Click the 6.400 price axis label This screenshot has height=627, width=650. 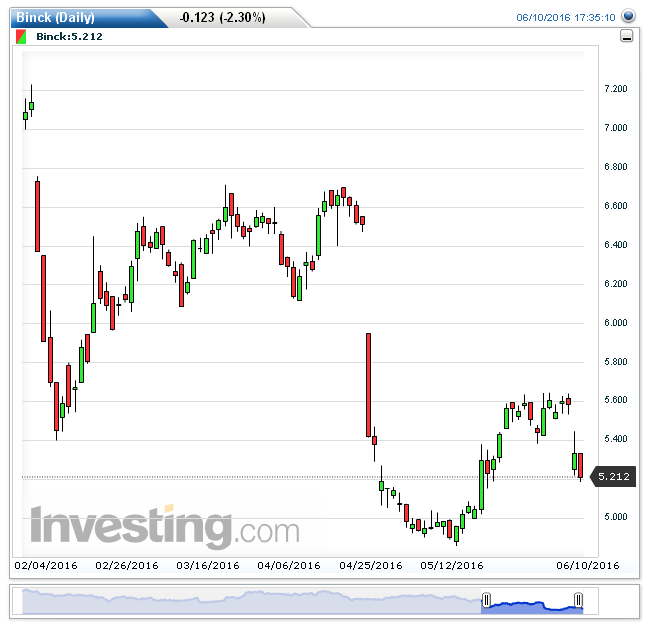616,245
